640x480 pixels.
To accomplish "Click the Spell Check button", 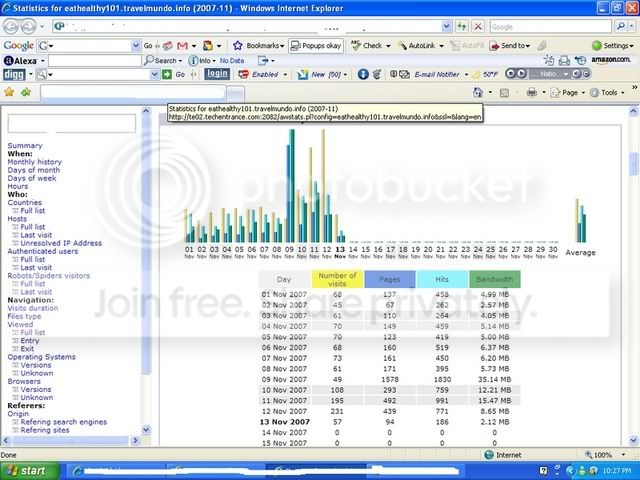I will click(x=367, y=46).
